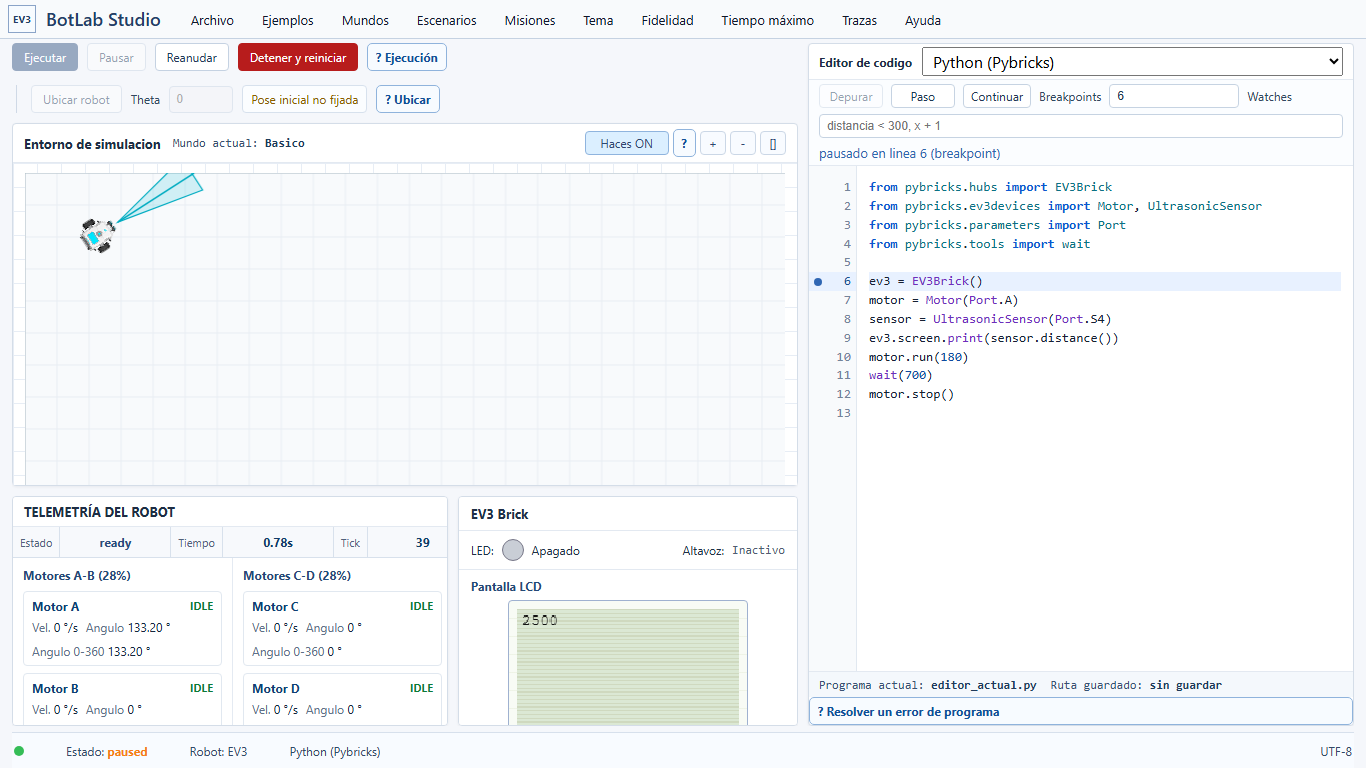Click the UTF-8 encoding label

tap(1336, 752)
